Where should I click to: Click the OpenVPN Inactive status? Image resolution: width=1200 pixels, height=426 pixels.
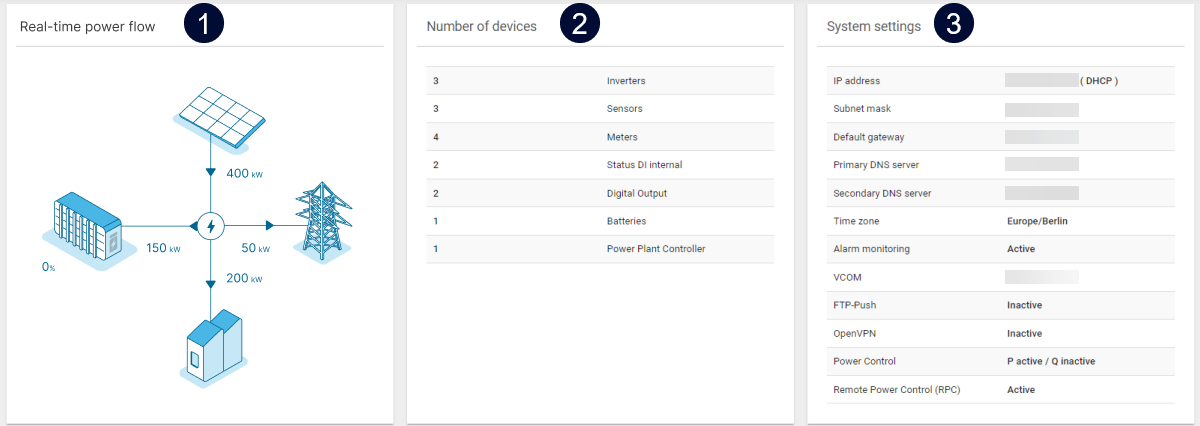click(1024, 333)
